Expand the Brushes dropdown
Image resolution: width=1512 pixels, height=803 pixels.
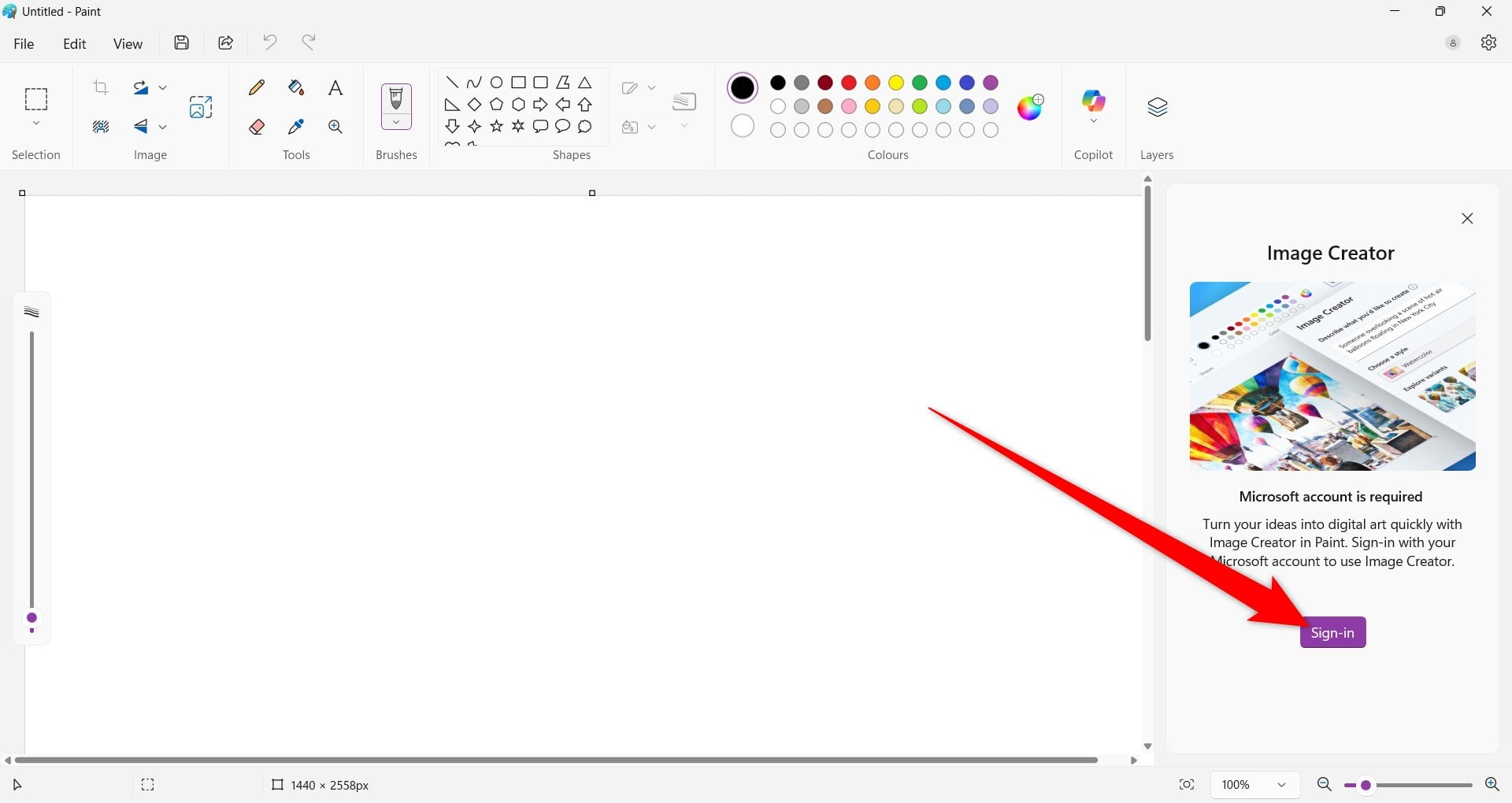click(396, 122)
